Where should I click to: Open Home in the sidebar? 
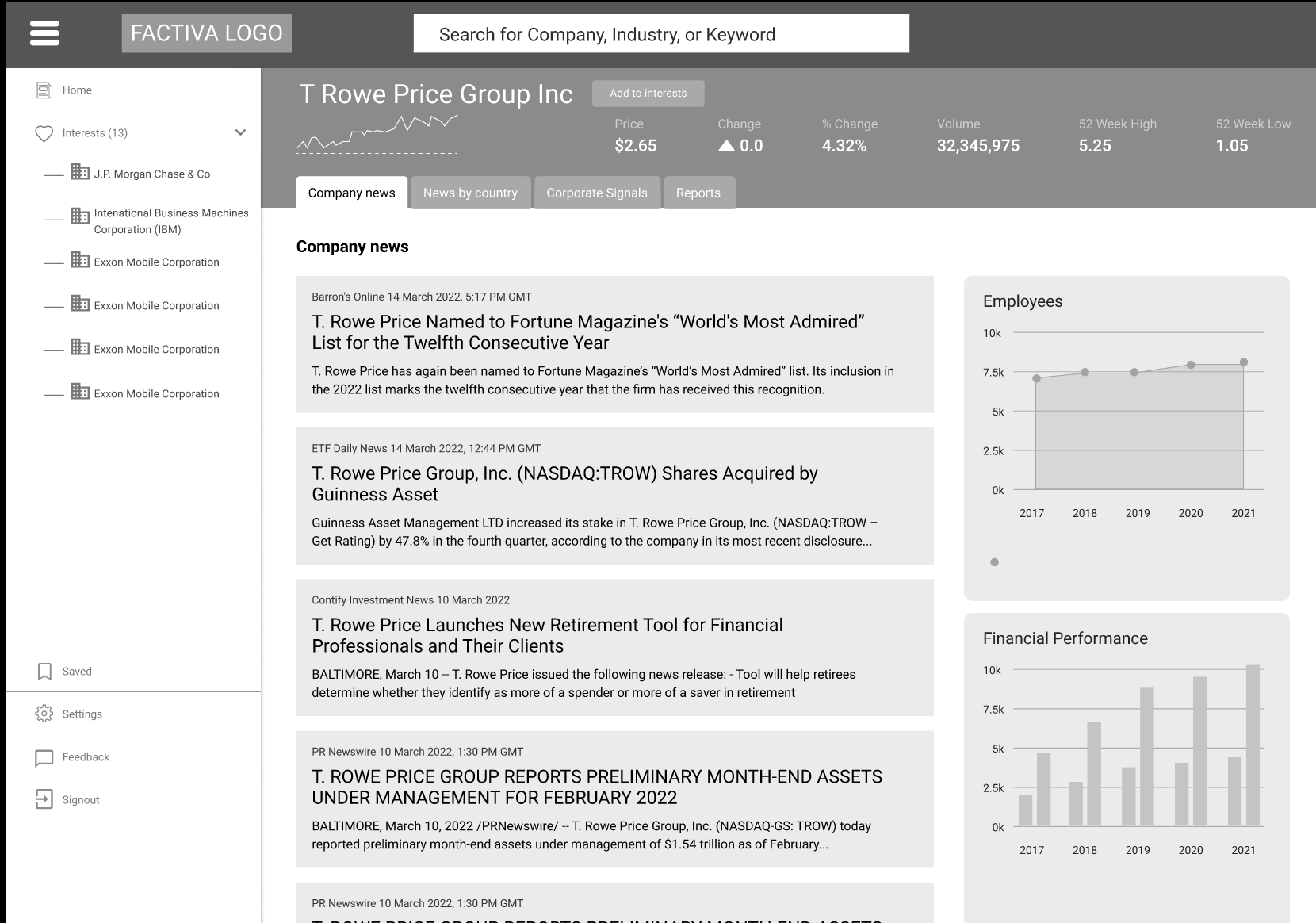tap(77, 90)
